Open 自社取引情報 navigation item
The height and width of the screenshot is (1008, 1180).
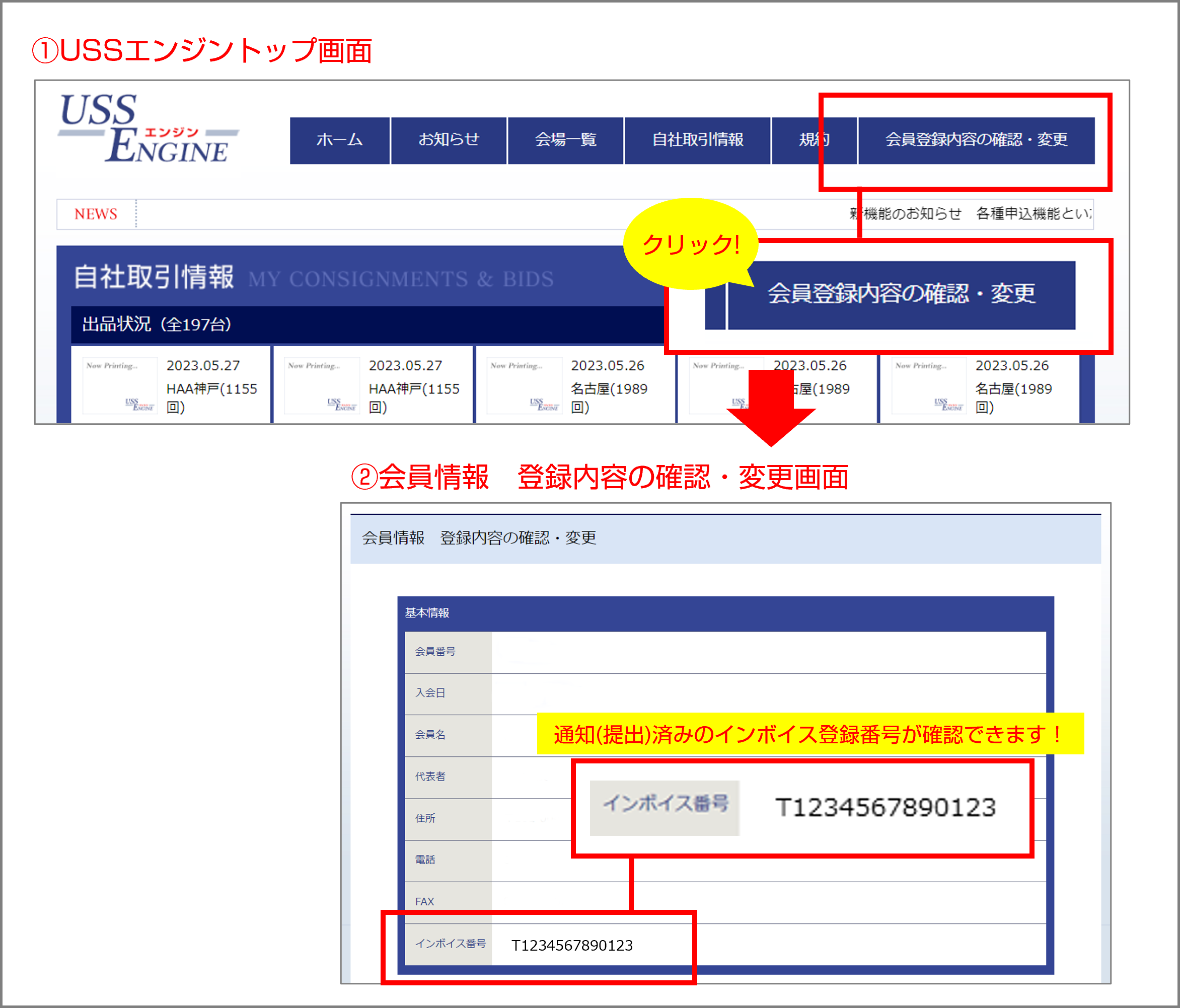(x=697, y=140)
